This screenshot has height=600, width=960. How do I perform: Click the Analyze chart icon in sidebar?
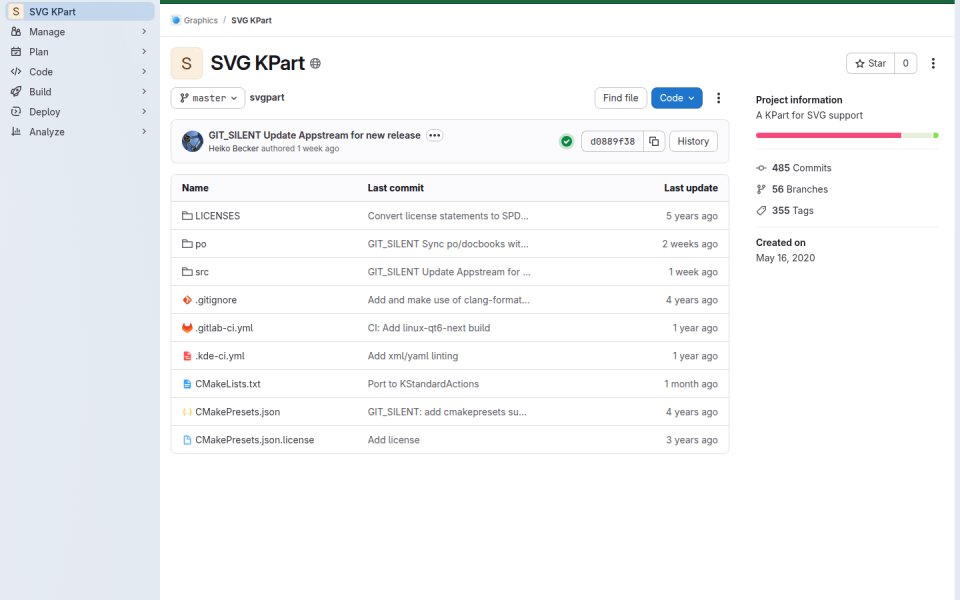(x=16, y=132)
